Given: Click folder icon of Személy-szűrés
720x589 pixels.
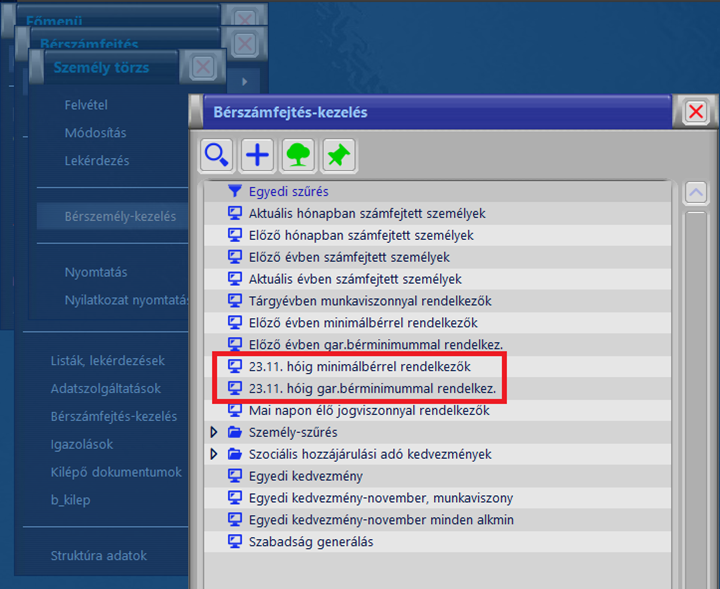Looking at the screenshot, I should [x=235, y=432].
